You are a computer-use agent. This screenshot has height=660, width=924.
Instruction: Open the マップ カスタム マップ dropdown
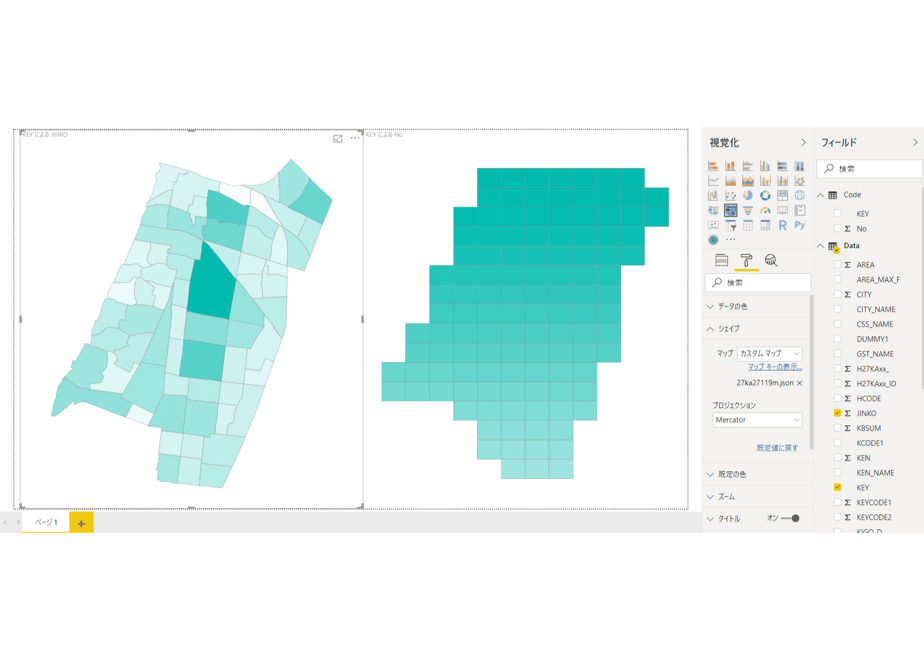[770, 354]
